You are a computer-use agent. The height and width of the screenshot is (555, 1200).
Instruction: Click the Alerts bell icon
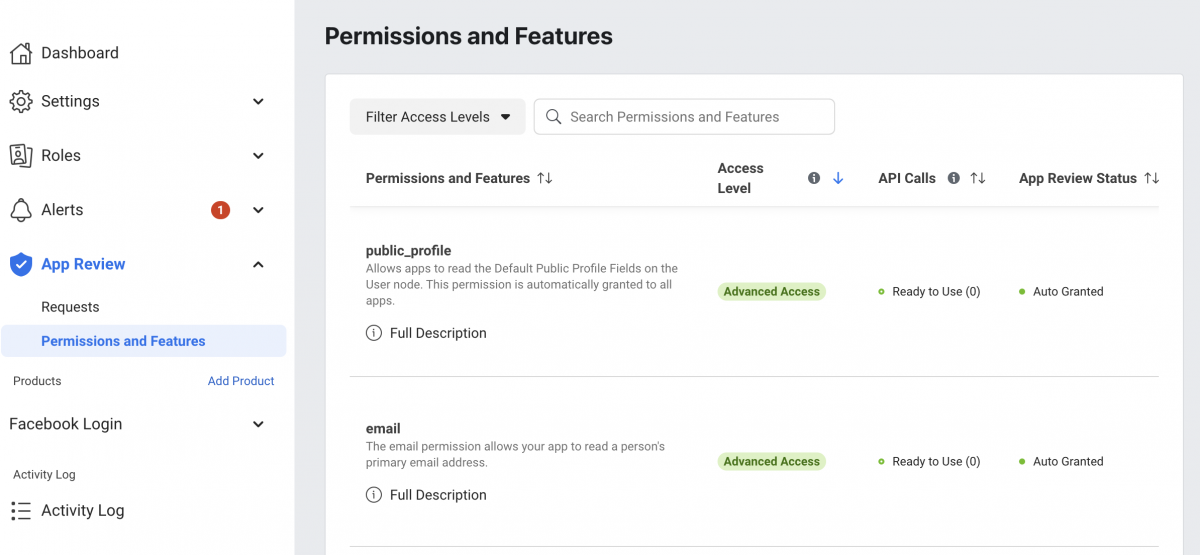21,210
